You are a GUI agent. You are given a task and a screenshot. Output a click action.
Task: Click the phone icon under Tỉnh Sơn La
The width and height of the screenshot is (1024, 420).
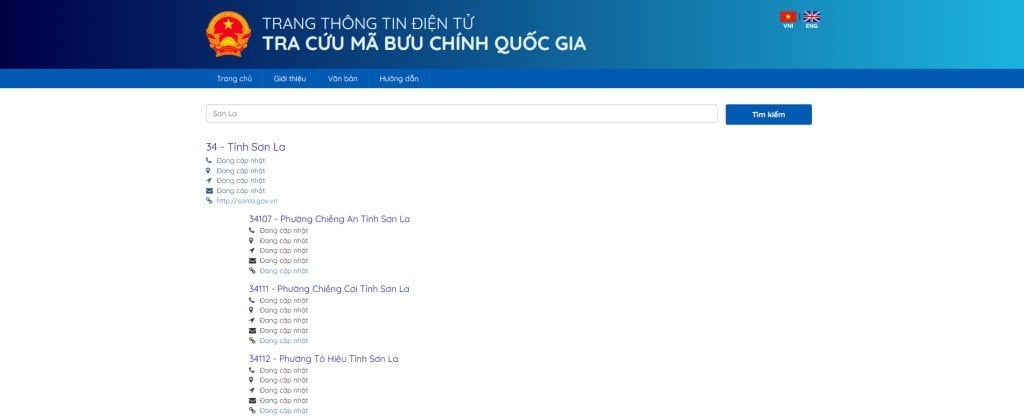pyautogui.click(x=209, y=160)
